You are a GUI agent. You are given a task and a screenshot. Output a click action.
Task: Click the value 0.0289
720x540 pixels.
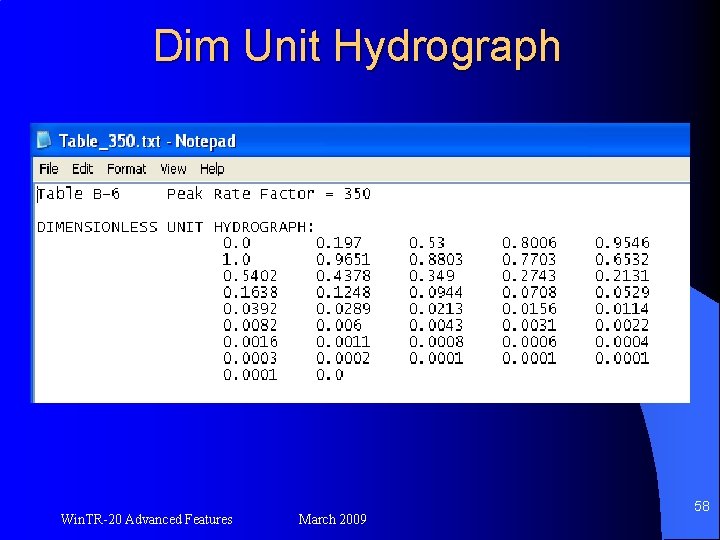[x=343, y=309]
